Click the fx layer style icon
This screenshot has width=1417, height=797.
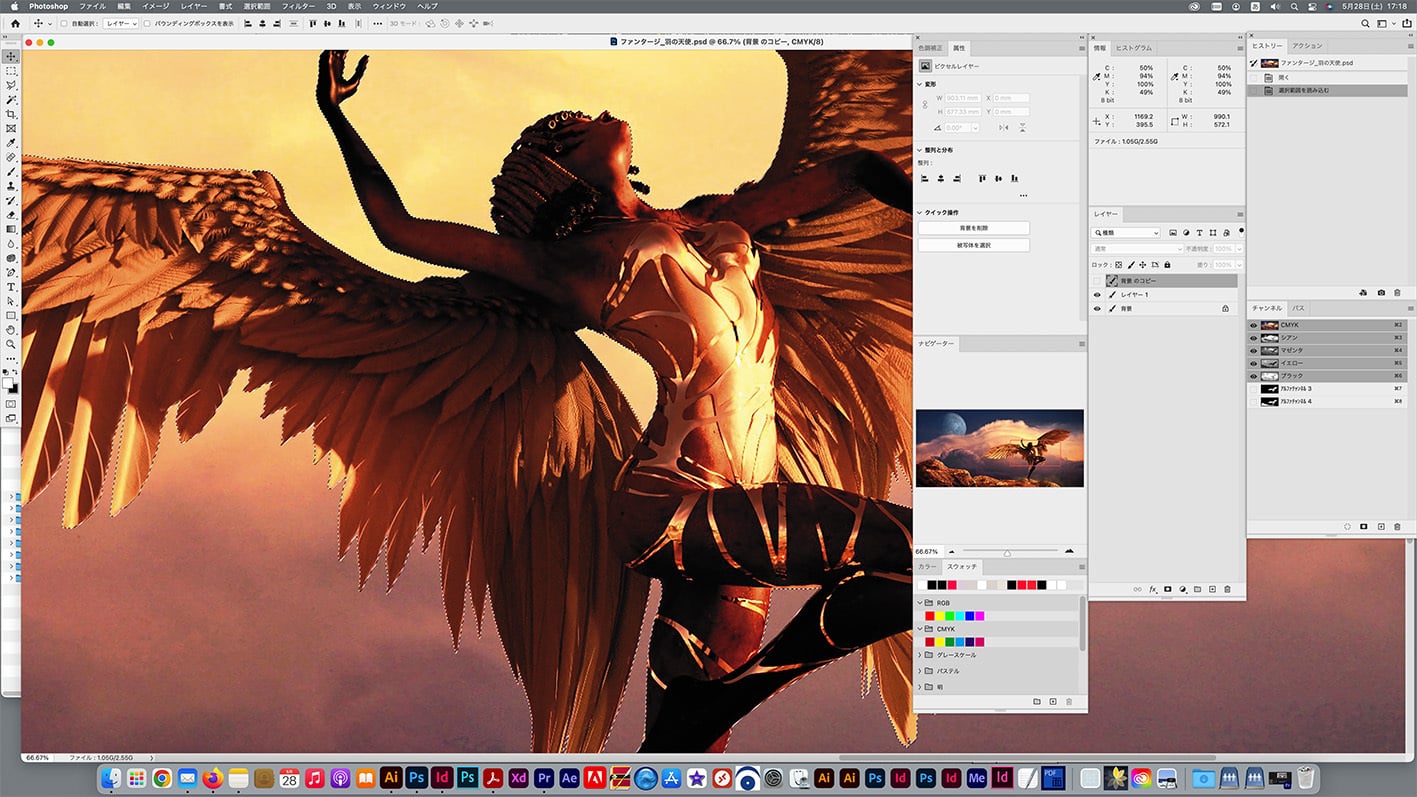pos(1153,589)
